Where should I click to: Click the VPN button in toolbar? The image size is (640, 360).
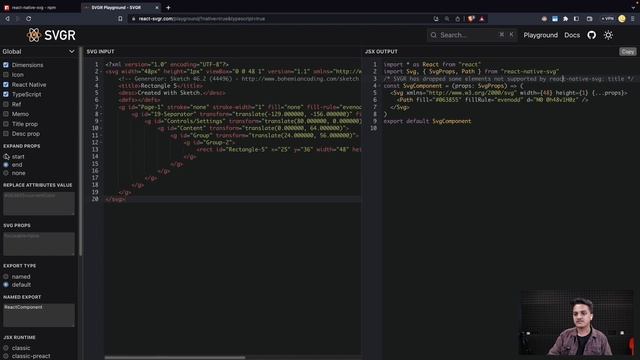click(x=607, y=19)
